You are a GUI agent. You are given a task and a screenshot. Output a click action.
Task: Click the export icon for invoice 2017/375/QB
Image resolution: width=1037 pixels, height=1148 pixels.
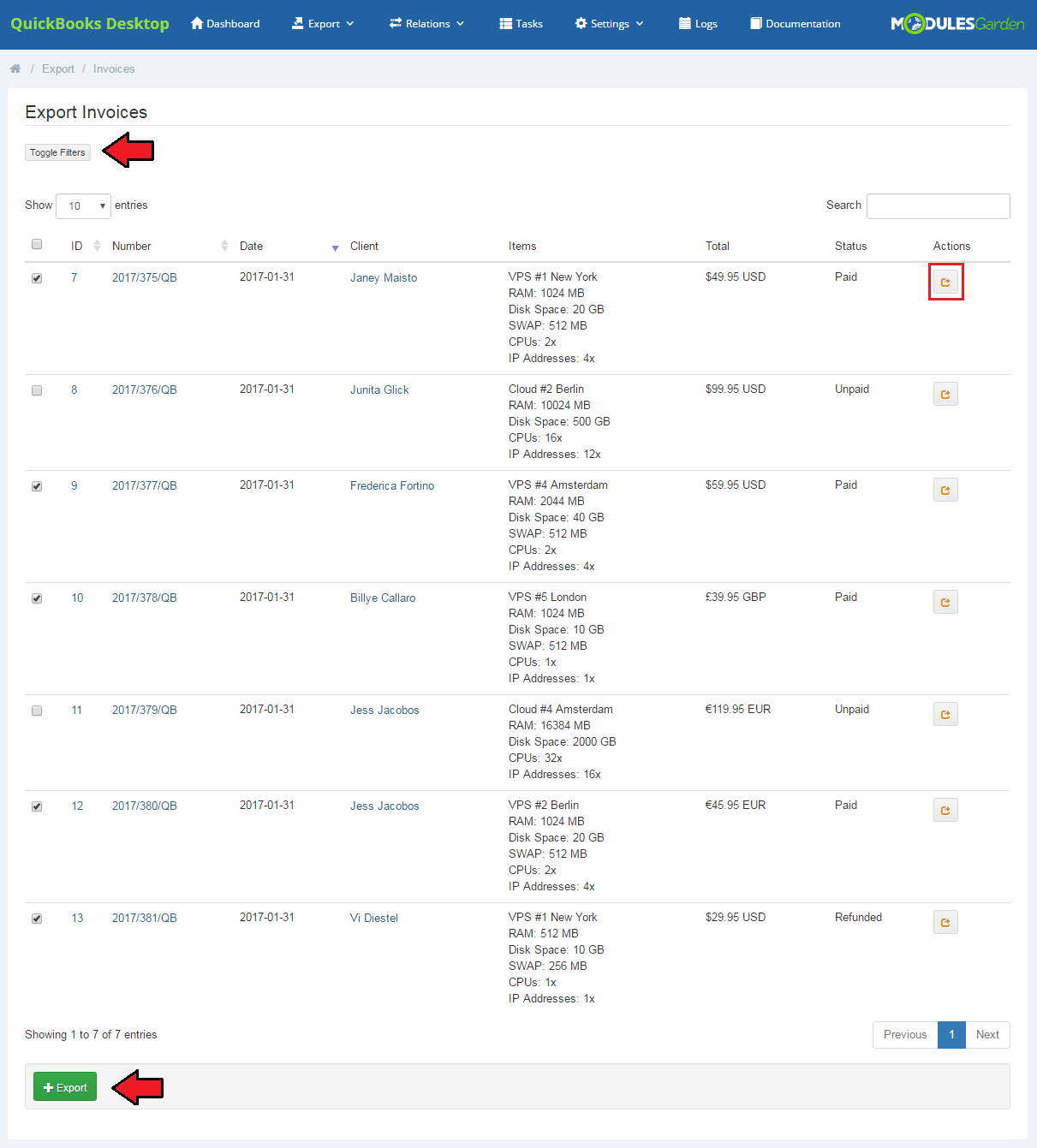945,282
